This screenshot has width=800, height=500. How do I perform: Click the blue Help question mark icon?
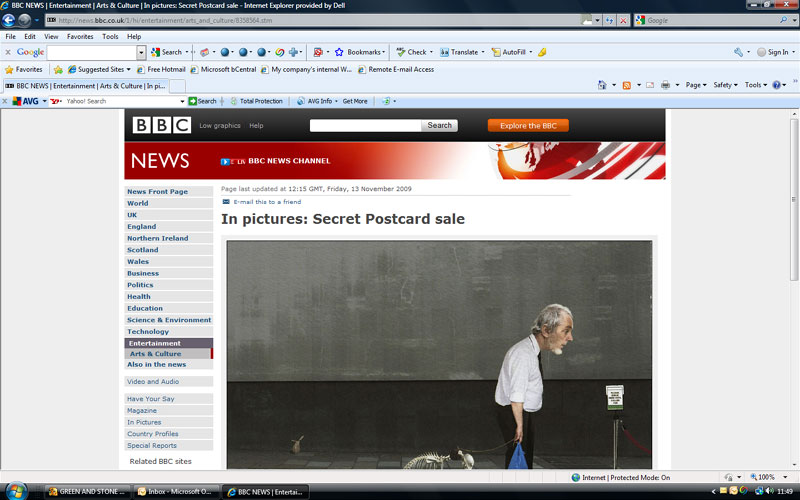[x=776, y=85]
